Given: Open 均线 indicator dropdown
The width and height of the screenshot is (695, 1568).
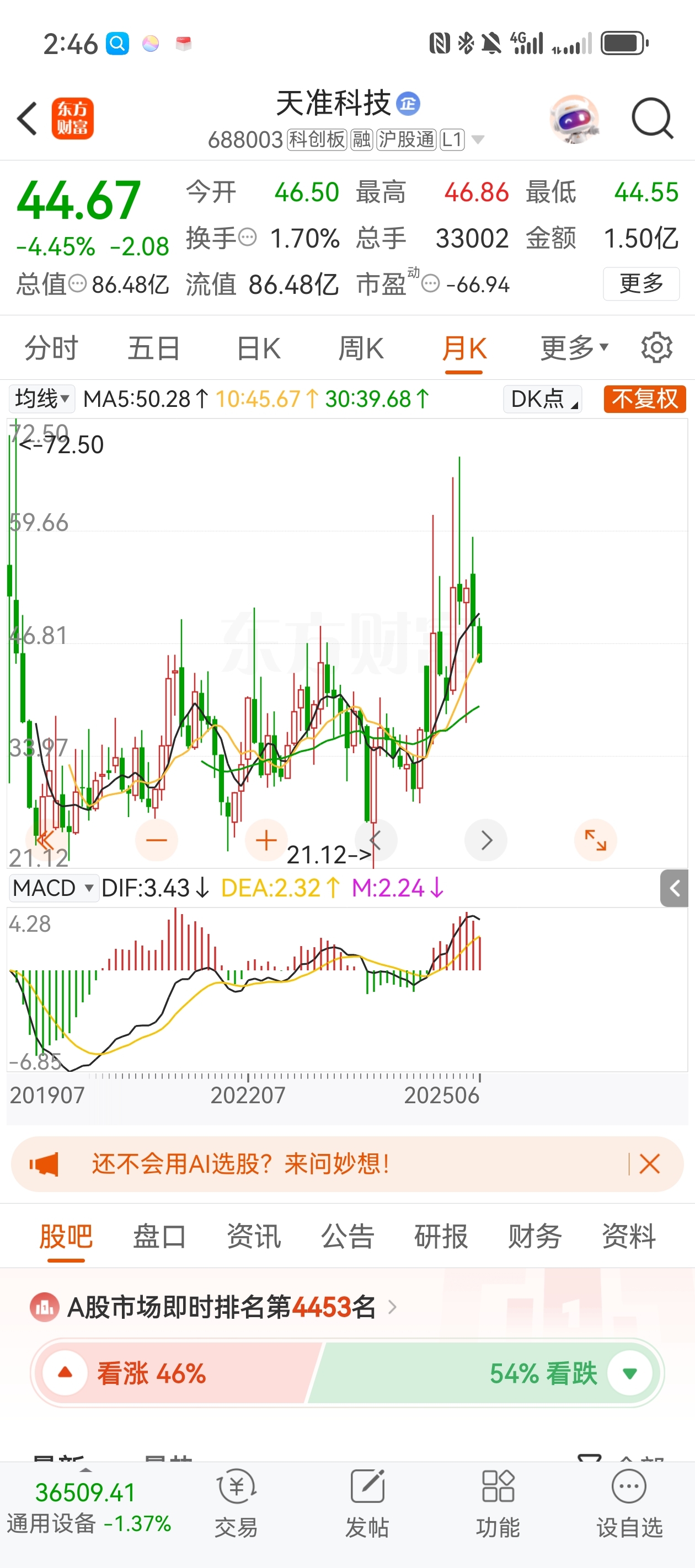Looking at the screenshot, I should coord(41,399).
